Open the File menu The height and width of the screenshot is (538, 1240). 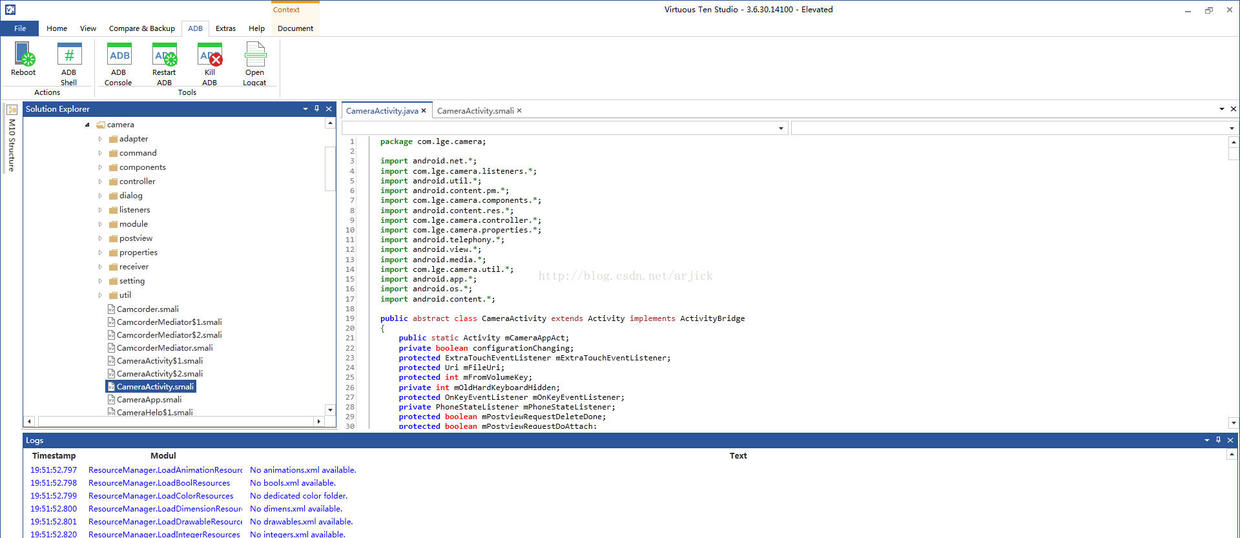pyautogui.click(x=20, y=28)
